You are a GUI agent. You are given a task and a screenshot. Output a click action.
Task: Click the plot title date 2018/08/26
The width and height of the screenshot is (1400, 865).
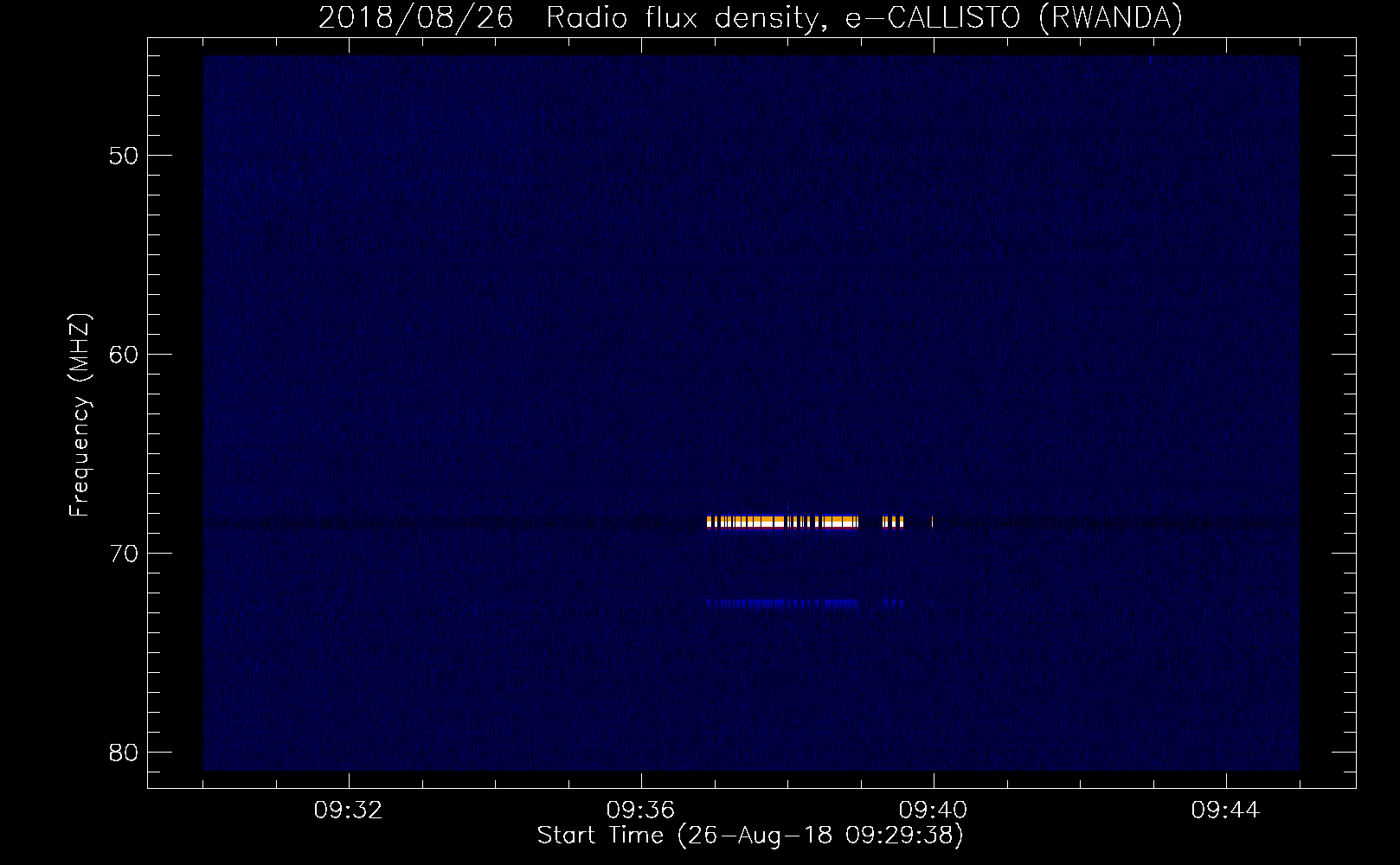click(x=415, y=17)
